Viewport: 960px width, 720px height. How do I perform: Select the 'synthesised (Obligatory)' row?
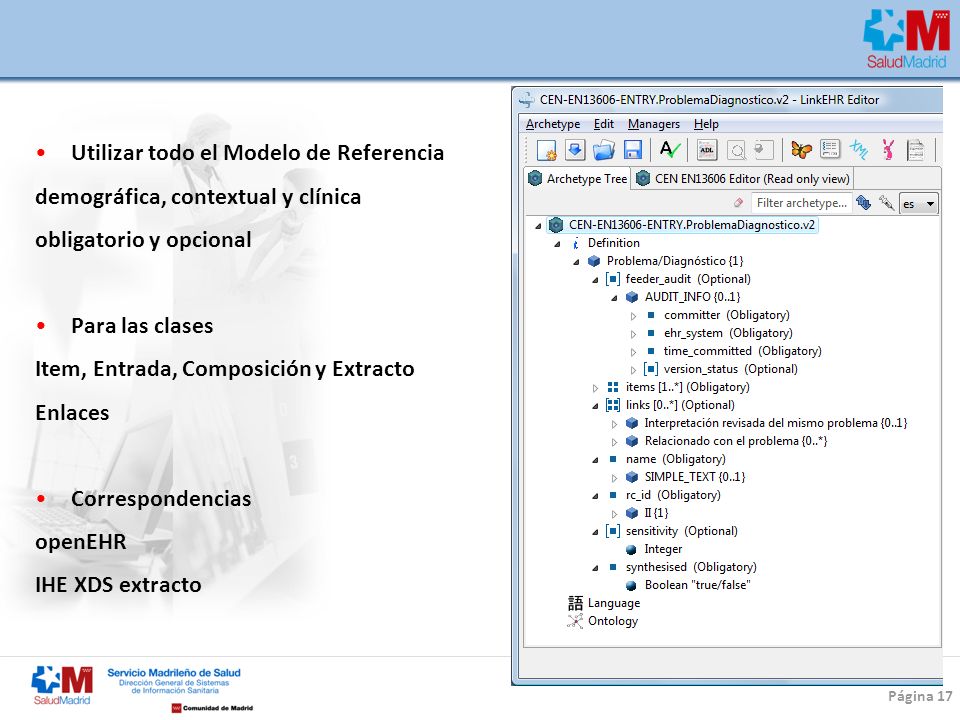click(x=681, y=567)
